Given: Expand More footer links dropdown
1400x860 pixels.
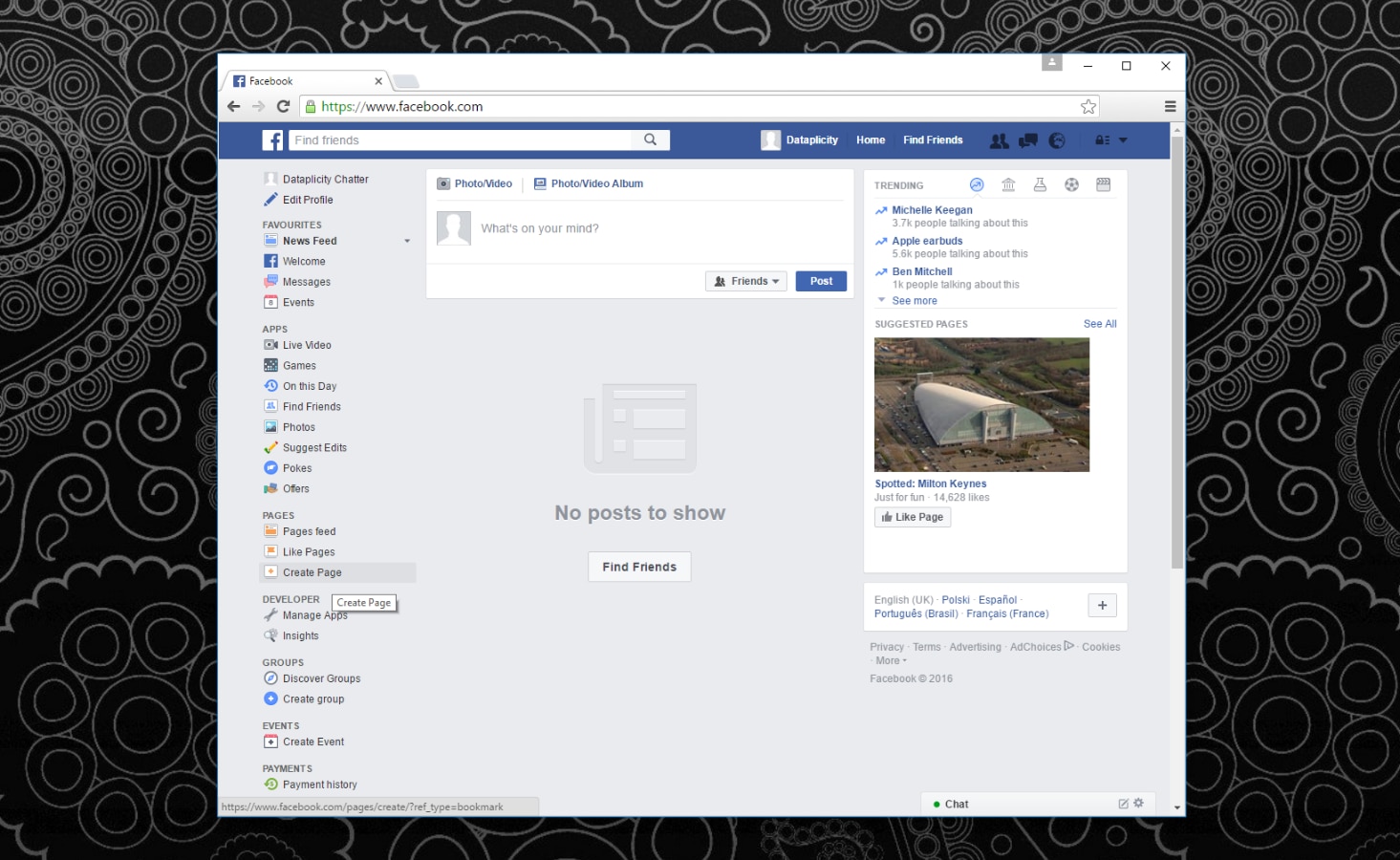Looking at the screenshot, I should point(891,660).
